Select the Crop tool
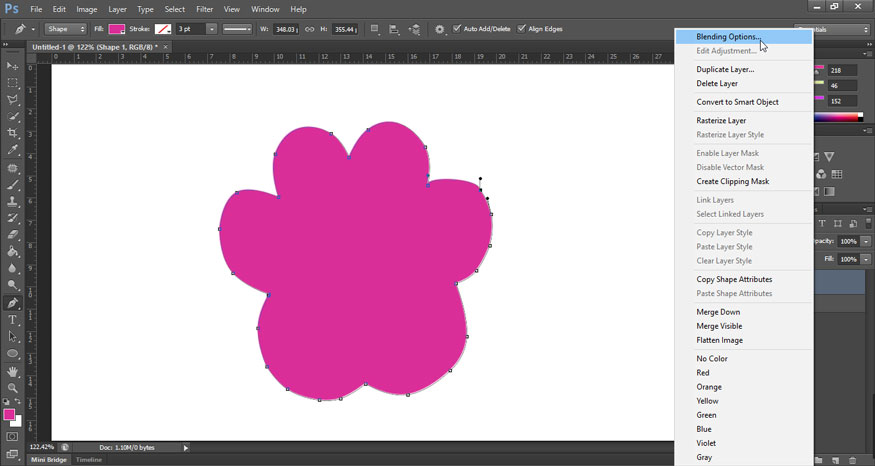875x466 pixels. click(13, 133)
